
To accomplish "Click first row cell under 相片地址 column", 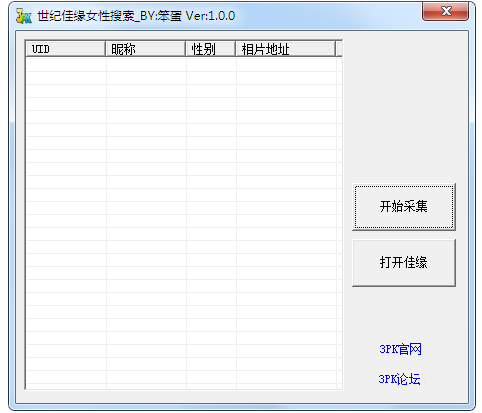I will 286,65.
